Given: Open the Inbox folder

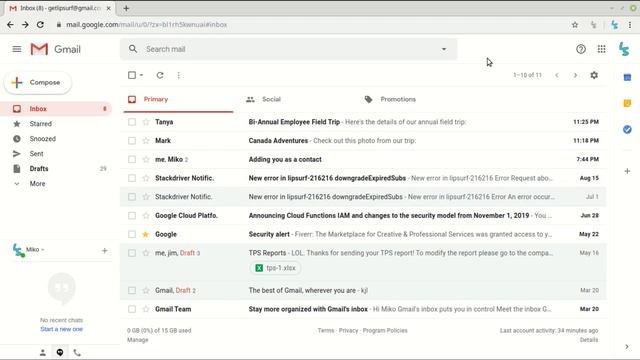Looking at the screenshot, I should 56,109.
